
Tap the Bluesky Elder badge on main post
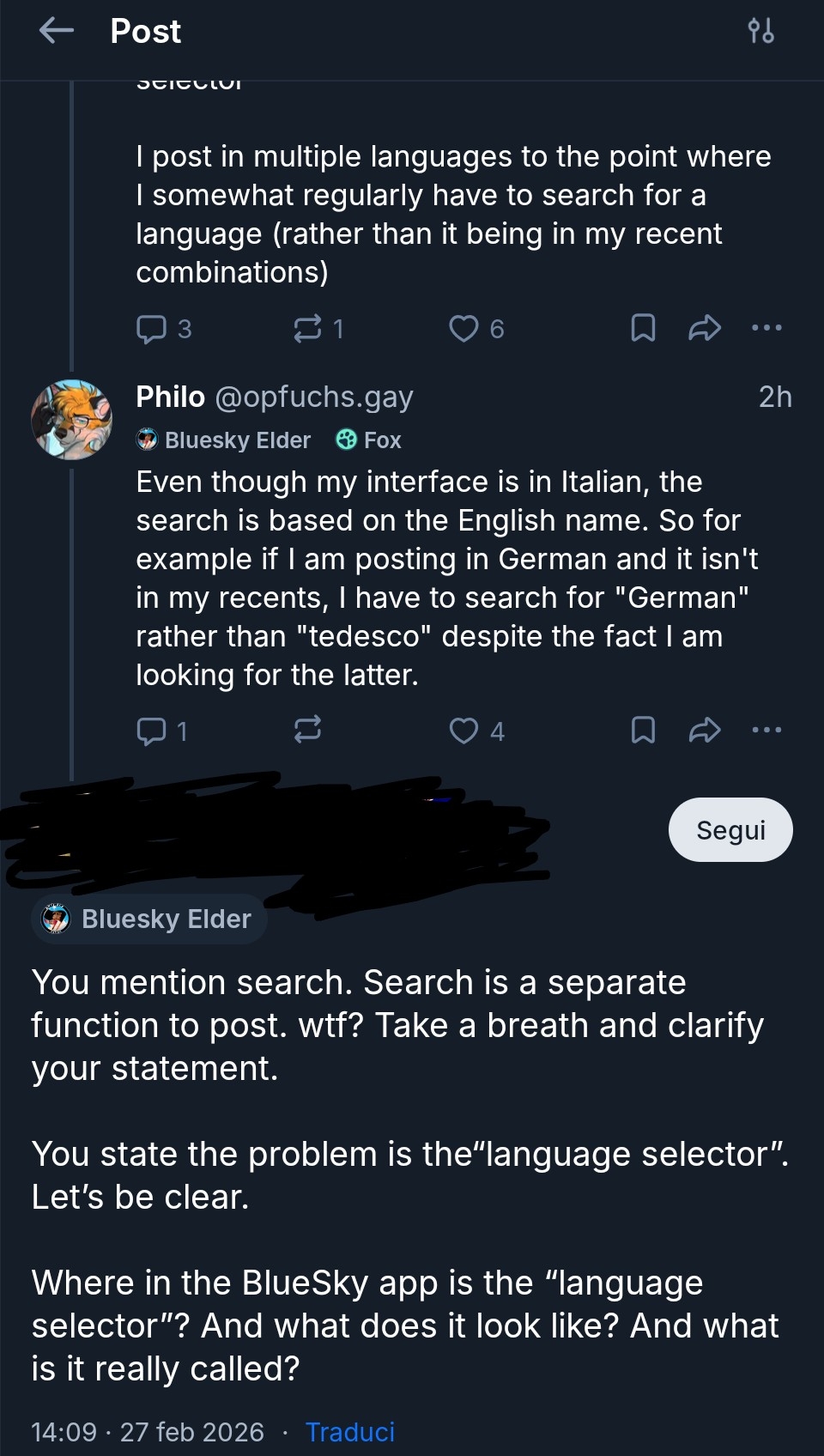click(149, 919)
